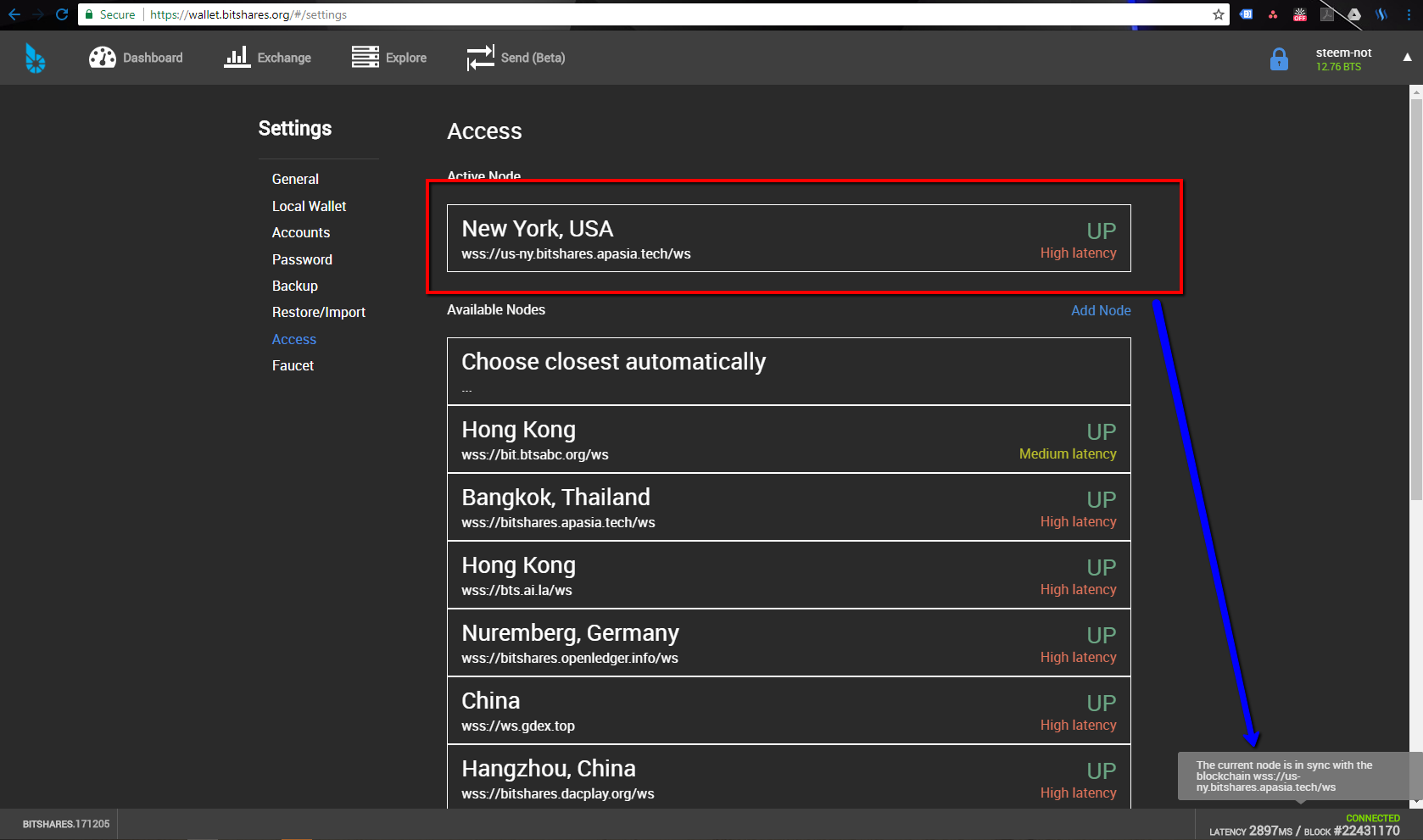1423x840 pixels.
Task: Click the BITSHARES.171205 version label
Action: coord(66,824)
